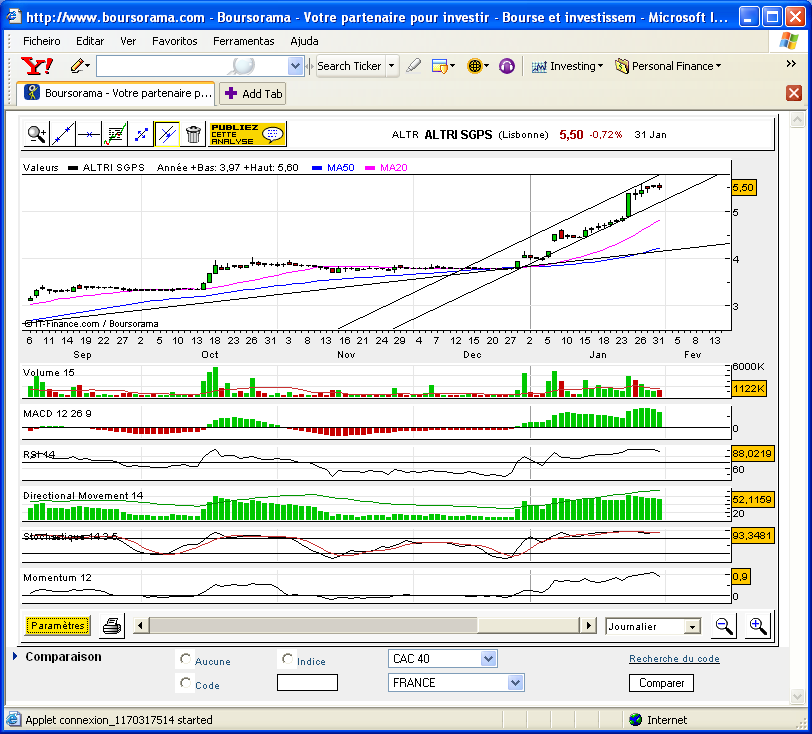Viewport: 812px width, 734px height.
Task: Click the volume 1122K value label
Action: pos(749,388)
